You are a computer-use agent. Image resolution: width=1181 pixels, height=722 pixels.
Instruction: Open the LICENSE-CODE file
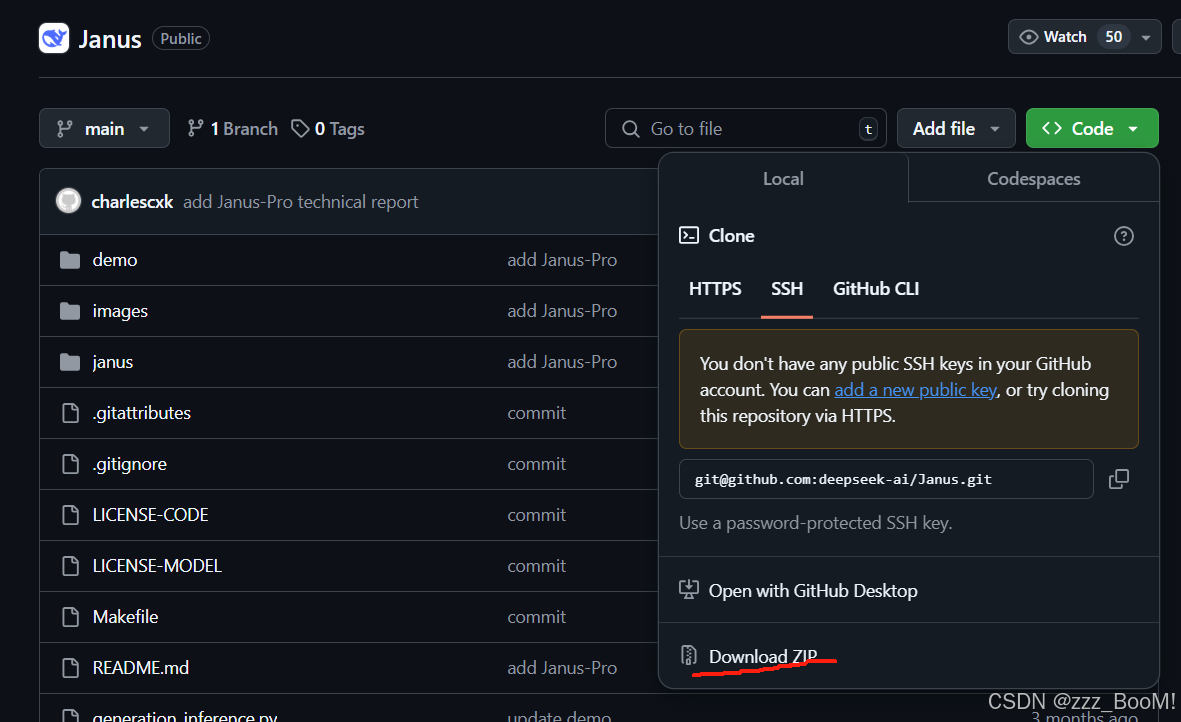point(150,515)
